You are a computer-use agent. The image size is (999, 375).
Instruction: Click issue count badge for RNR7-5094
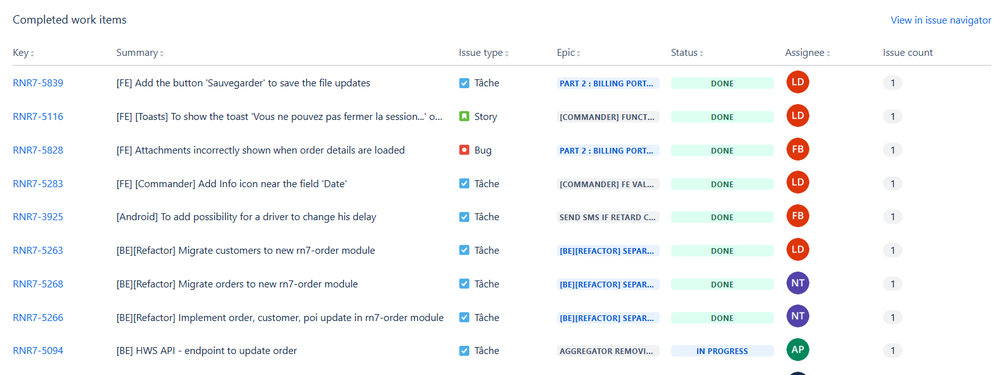[x=893, y=351]
